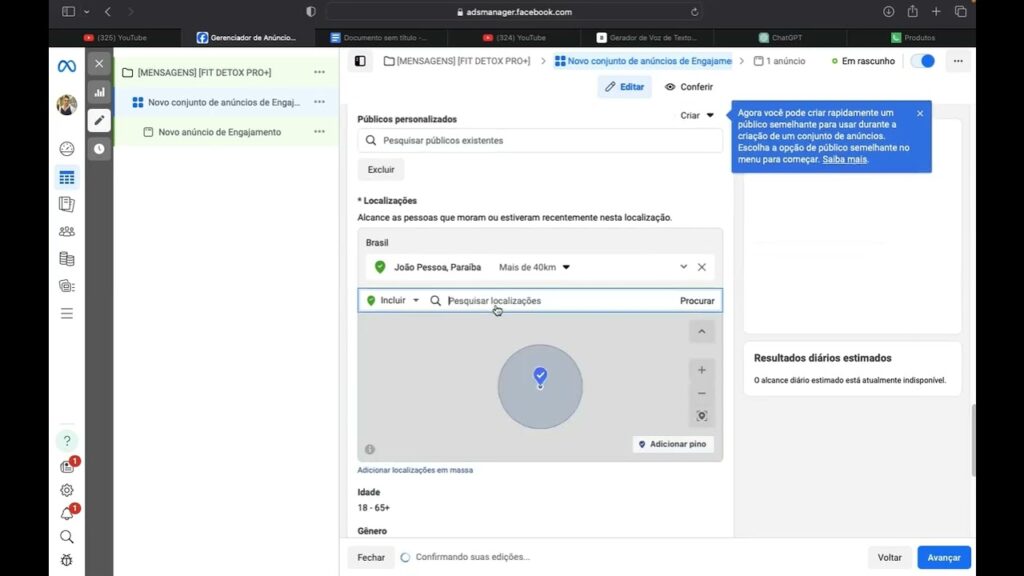Click the Meta logo icon
Screen dimensions: 1024x576
point(66,66)
